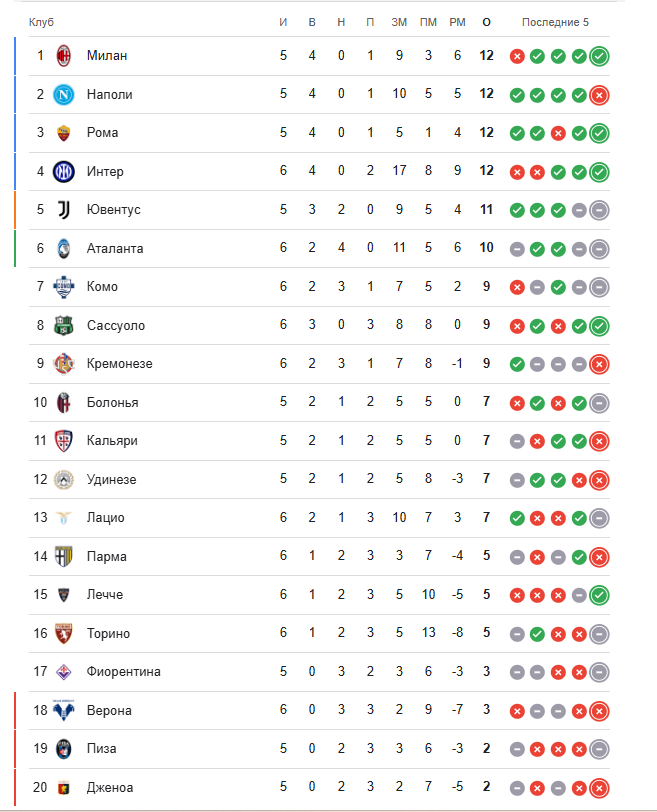Select the Lazio eagle logo
Viewport: 657px width, 812px height.
coord(65,517)
